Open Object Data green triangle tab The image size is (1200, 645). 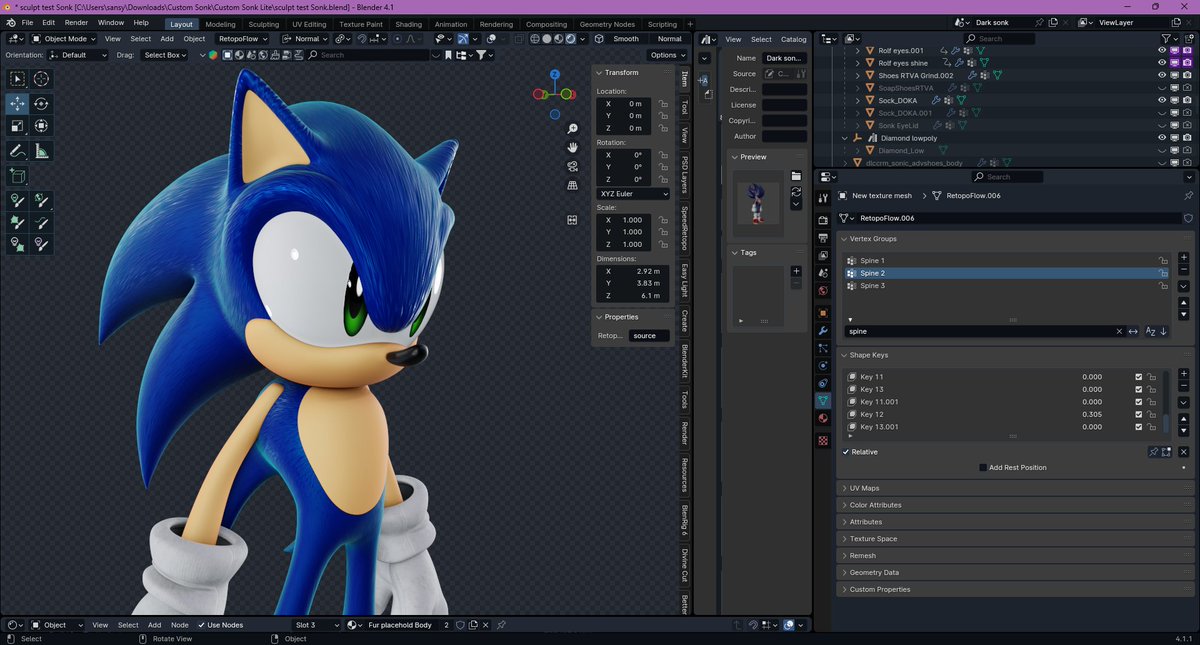tap(823, 400)
